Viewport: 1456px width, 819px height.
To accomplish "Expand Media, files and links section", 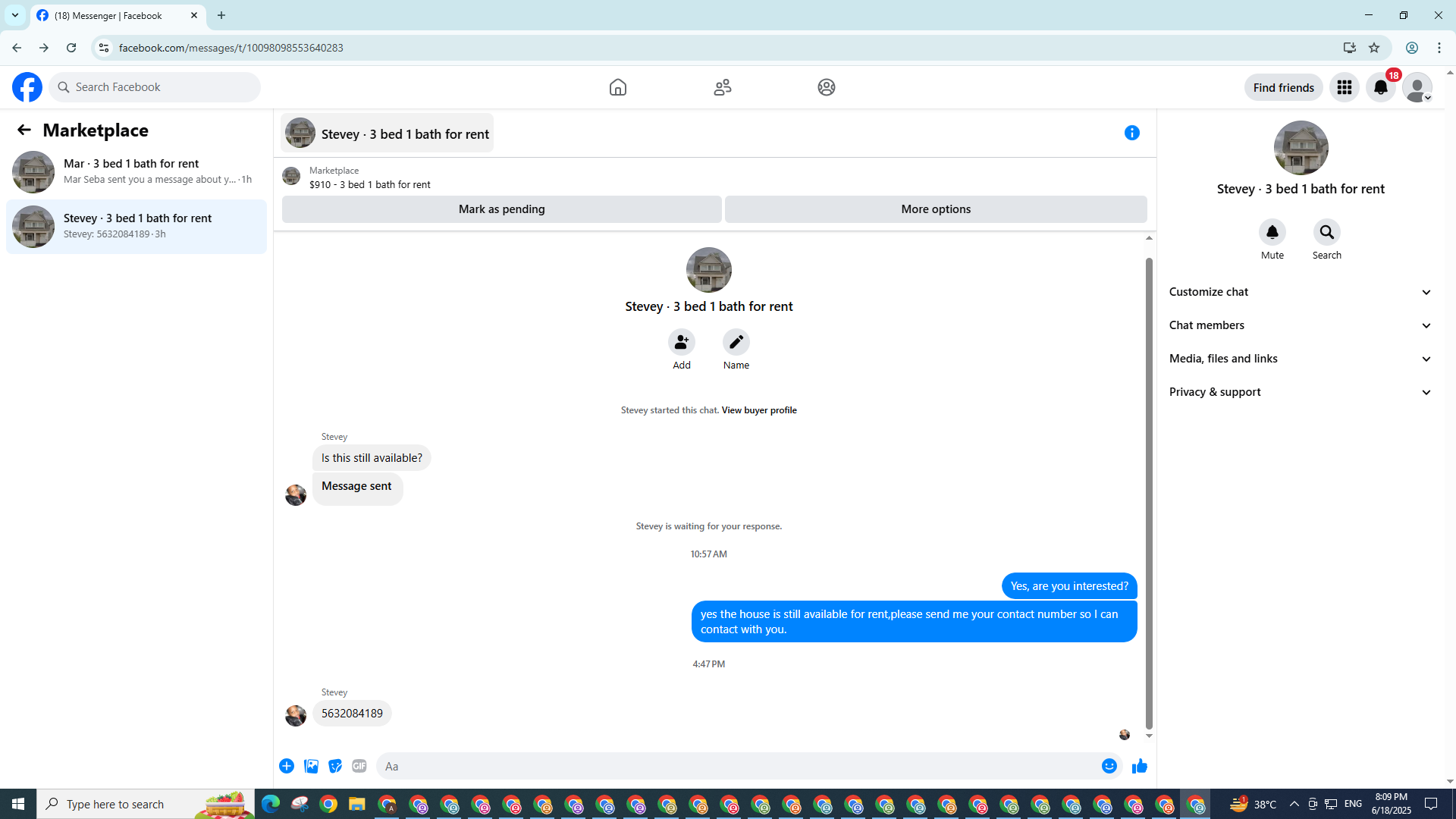I will pos(1301,359).
